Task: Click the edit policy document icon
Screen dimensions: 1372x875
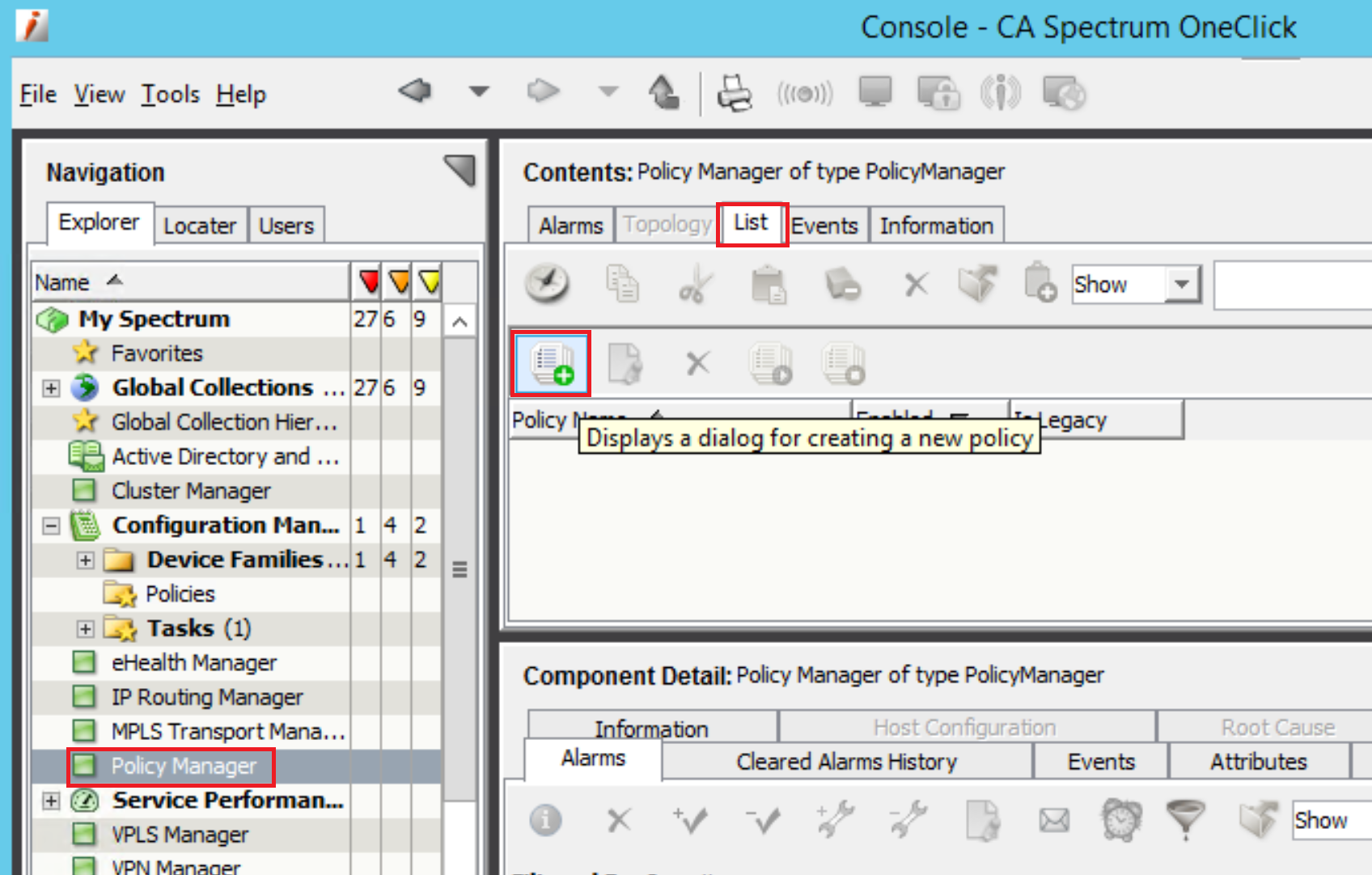Action: pos(625,363)
